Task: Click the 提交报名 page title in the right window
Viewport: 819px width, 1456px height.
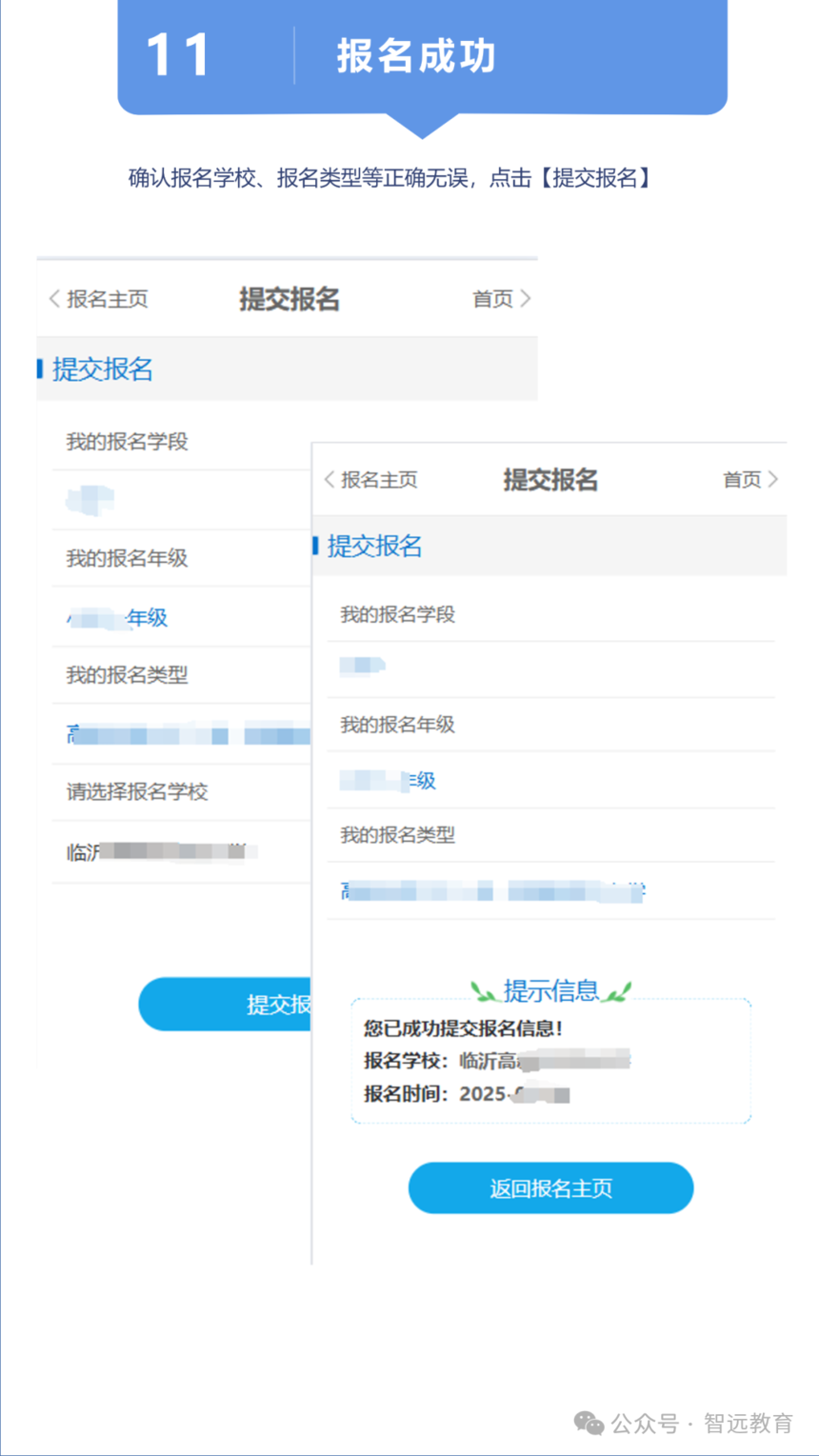Action: click(550, 479)
